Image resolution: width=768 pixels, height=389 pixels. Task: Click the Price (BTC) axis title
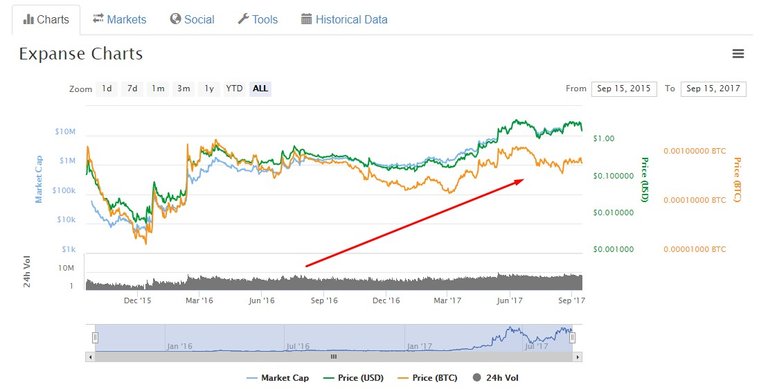coord(737,179)
